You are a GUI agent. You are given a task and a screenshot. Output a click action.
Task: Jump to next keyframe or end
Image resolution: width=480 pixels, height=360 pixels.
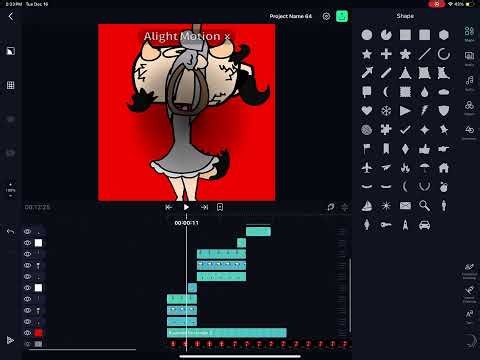(x=204, y=207)
